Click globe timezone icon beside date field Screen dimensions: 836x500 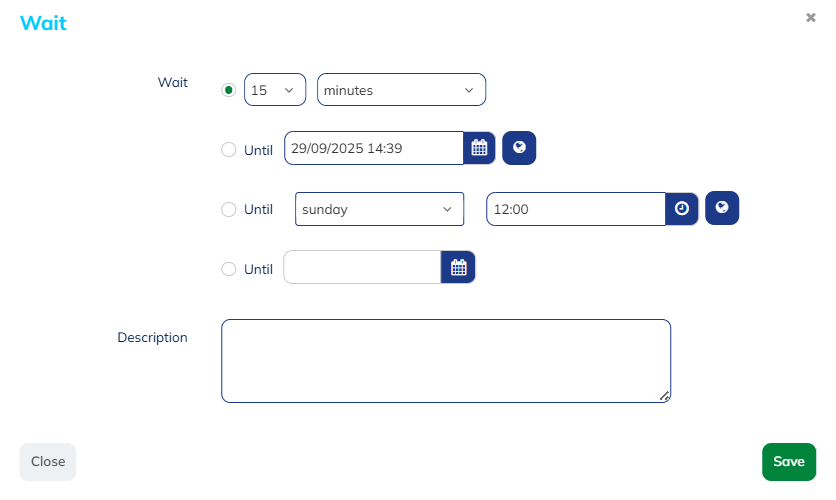coord(519,148)
